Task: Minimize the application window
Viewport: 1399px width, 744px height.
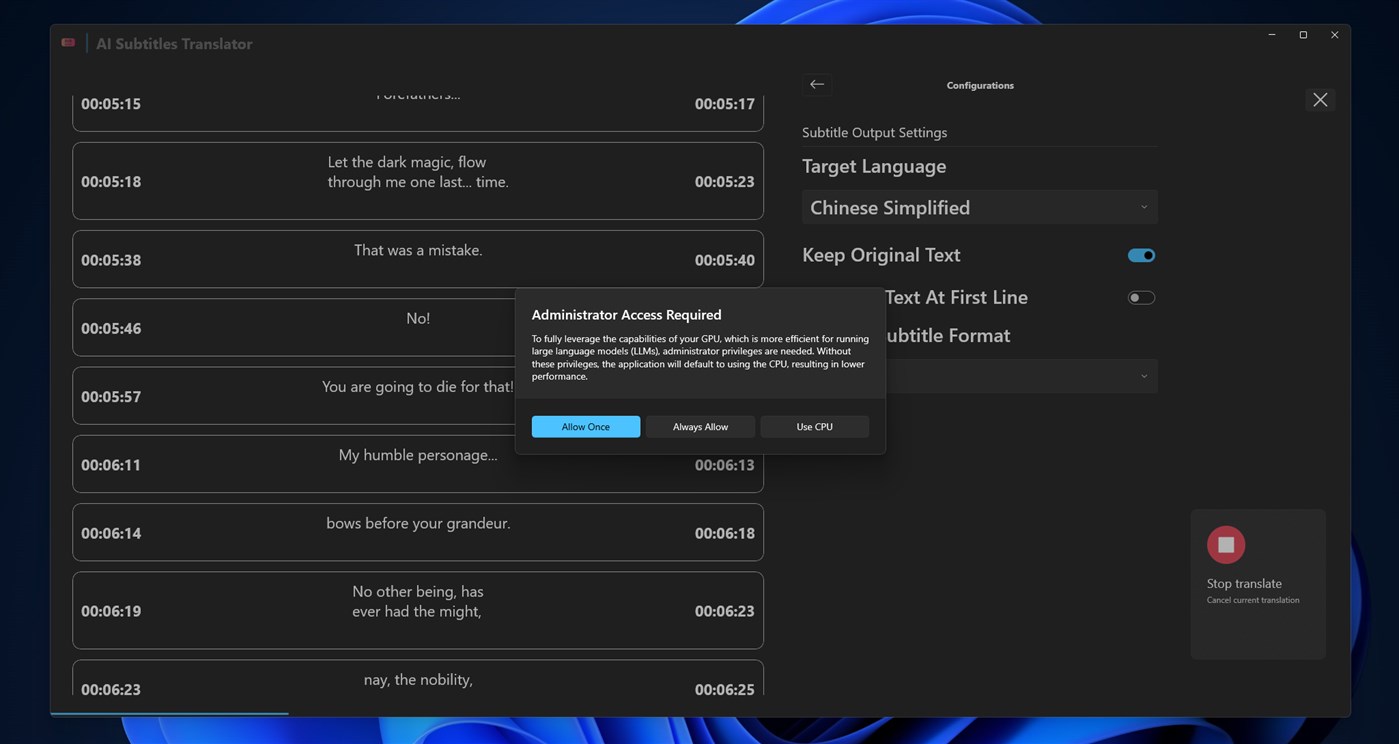Action: point(1270,33)
